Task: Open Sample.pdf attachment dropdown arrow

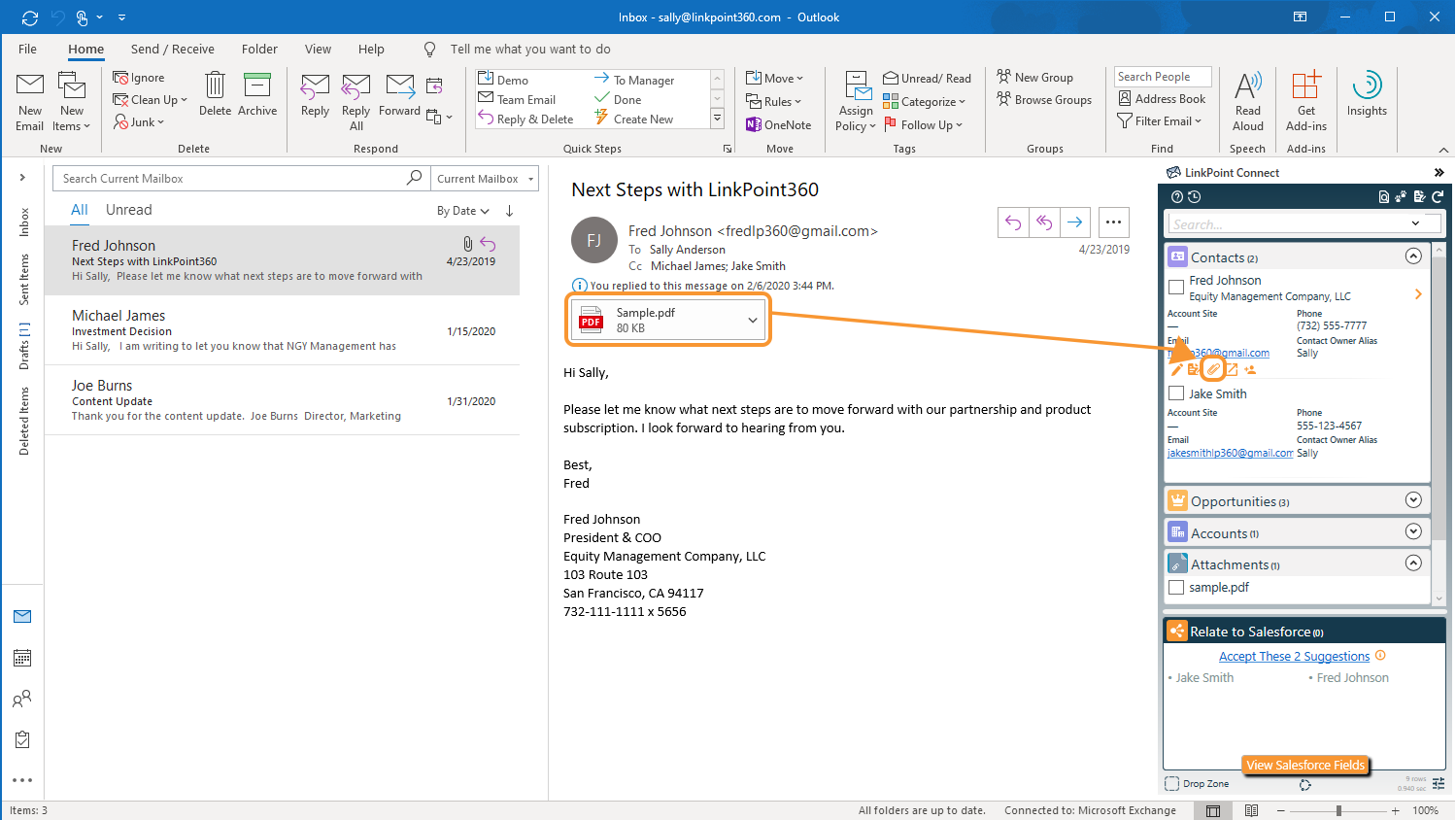Action: point(753,320)
